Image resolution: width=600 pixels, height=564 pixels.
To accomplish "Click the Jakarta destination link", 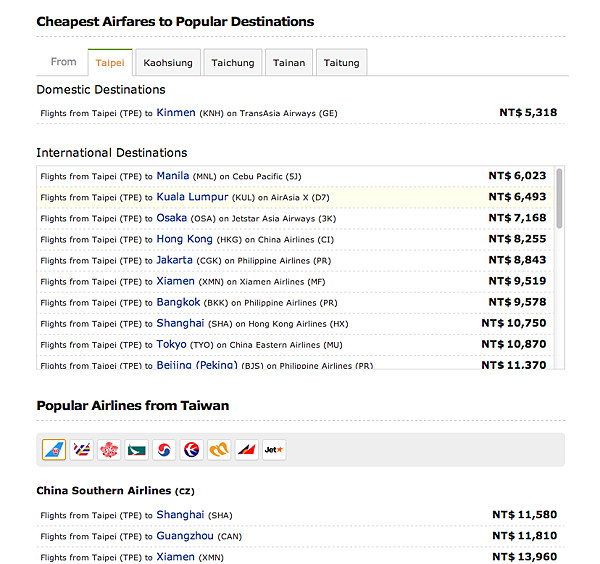I will click(x=174, y=260).
